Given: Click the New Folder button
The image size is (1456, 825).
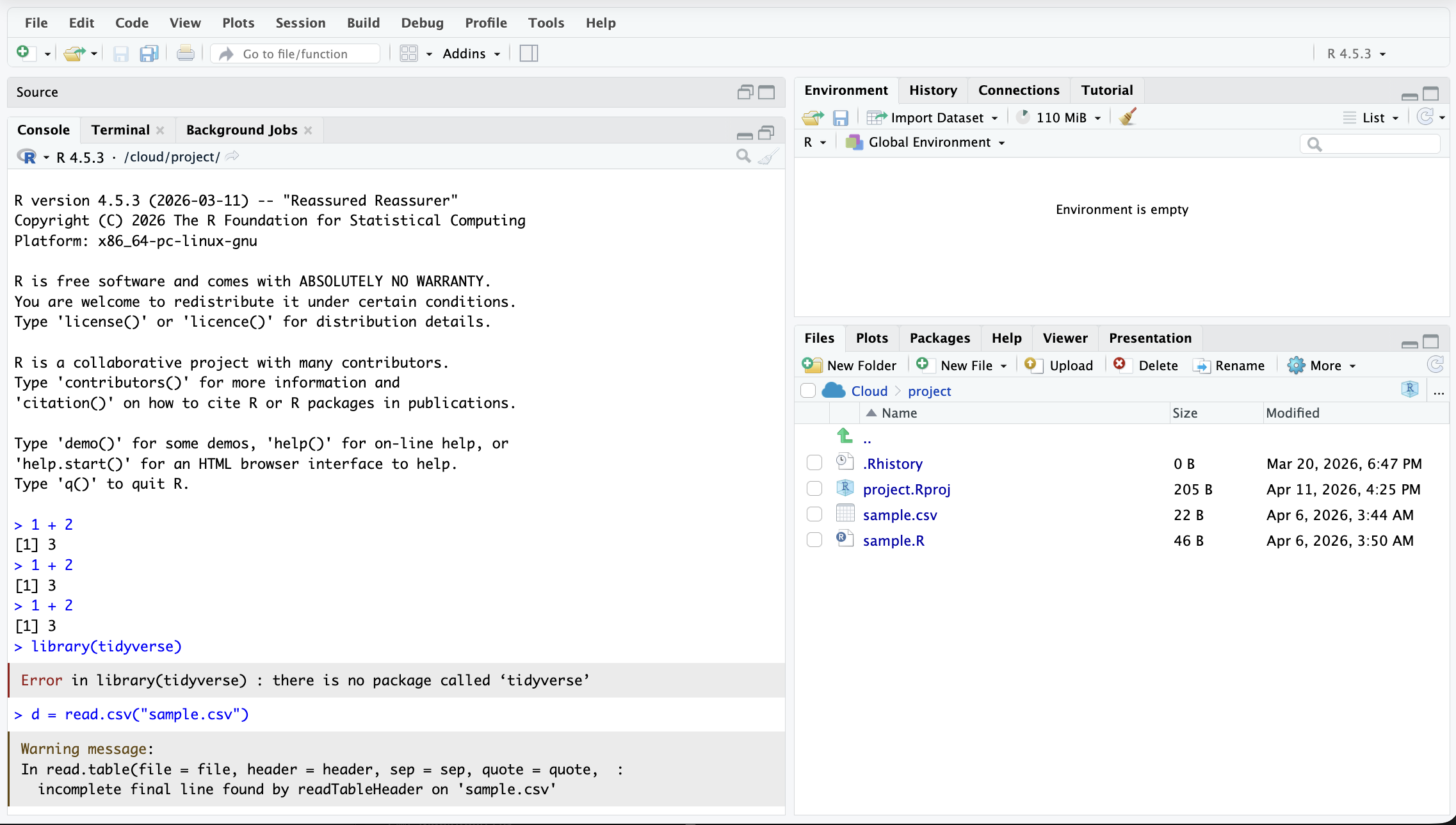Looking at the screenshot, I should coord(850,365).
